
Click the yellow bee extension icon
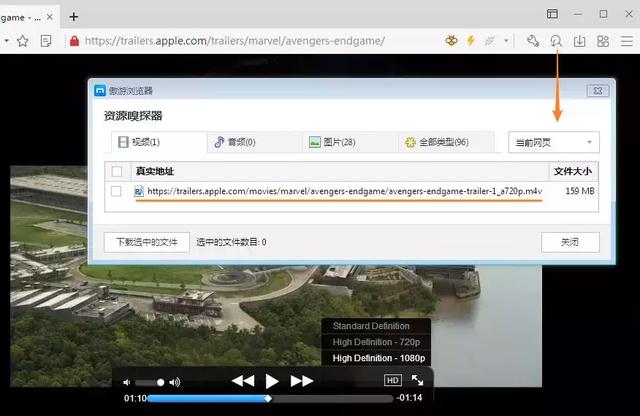[x=451, y=40]
